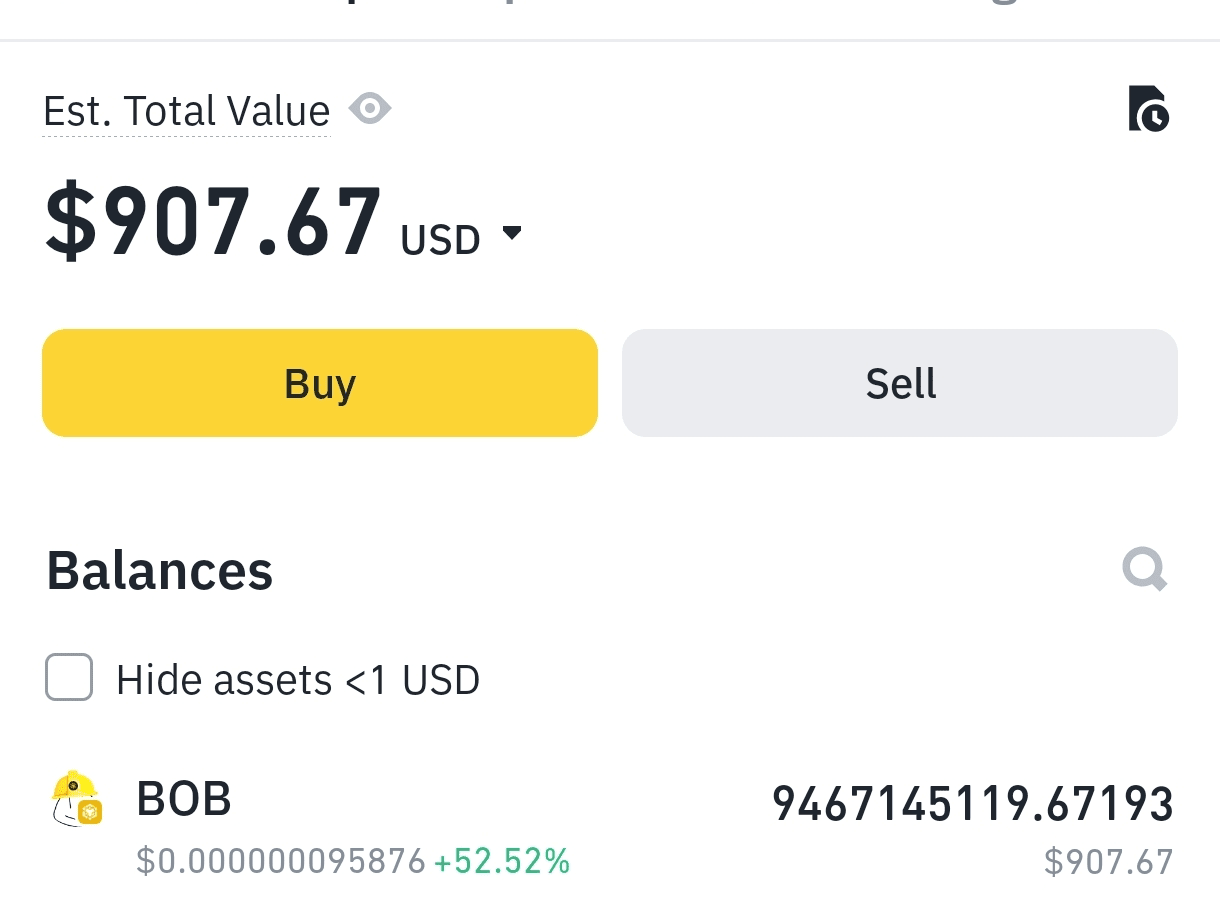Expand the currency dropdown arrow
This screenshot has height=915, width=1220.
click(x=511, y=234)
